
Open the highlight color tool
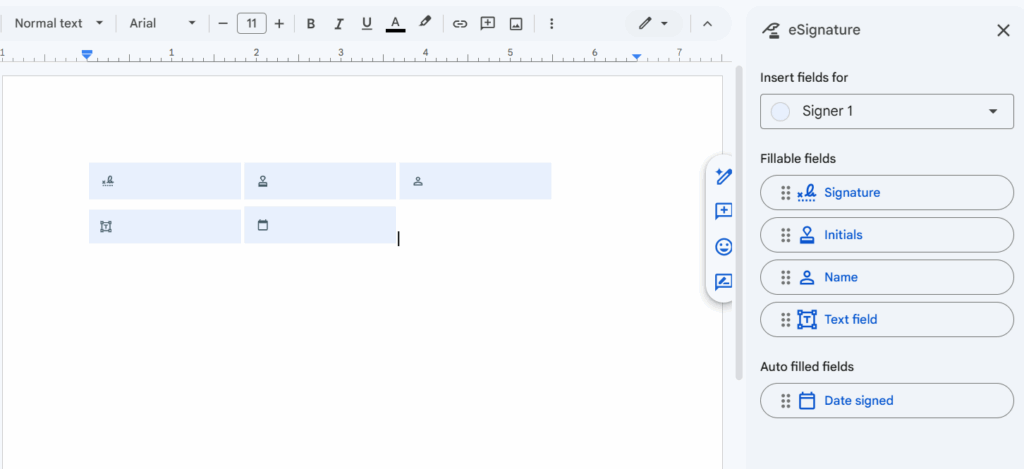point(424,24)
